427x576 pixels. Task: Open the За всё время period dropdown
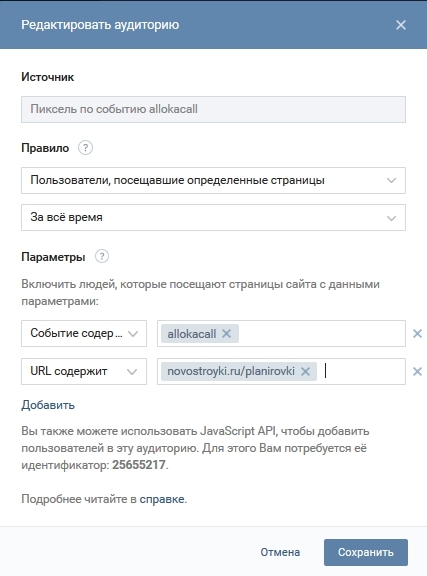213,217
